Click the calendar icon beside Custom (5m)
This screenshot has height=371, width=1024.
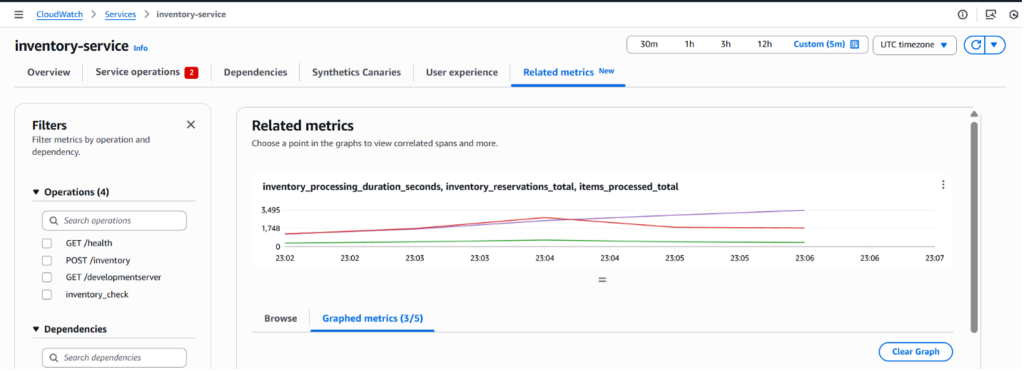tap(855, 44)
